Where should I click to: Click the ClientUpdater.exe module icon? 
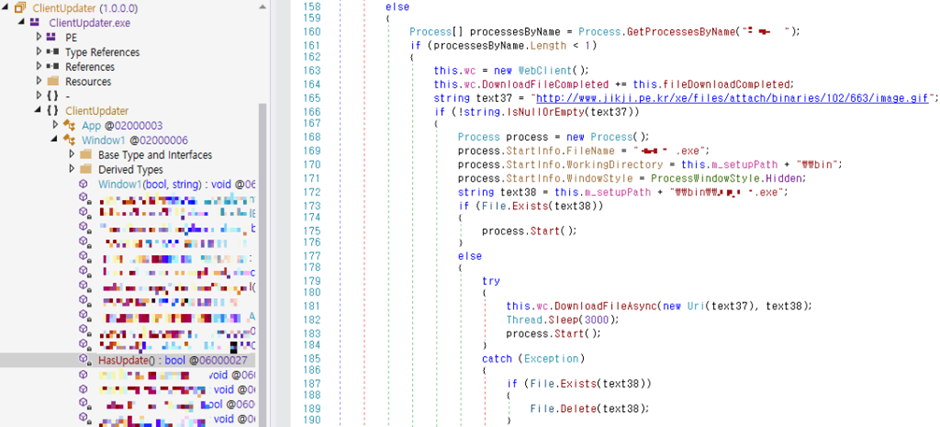[x=35, y=22]
